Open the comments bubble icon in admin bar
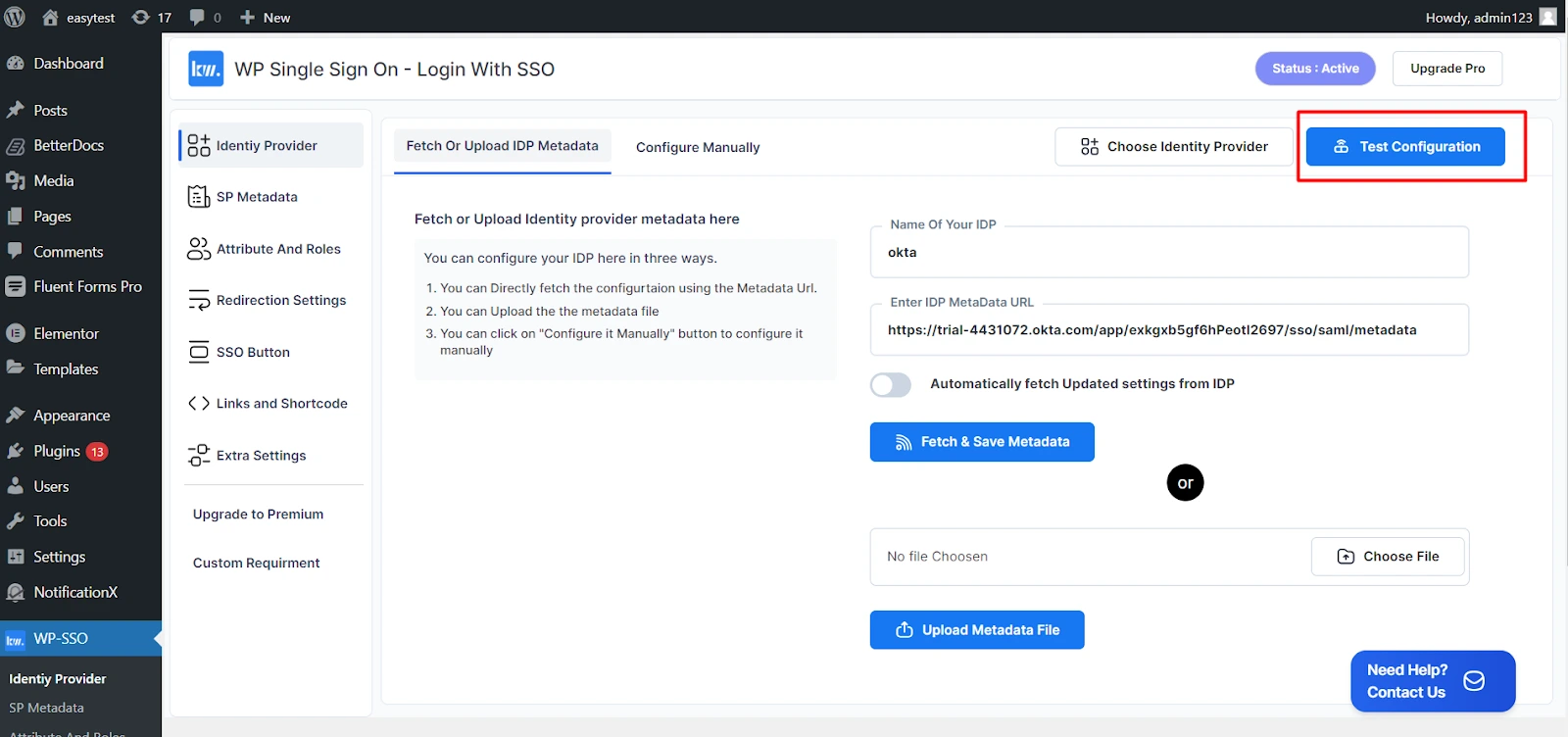This screenshot has width=1568, height=737. point(197,17)
